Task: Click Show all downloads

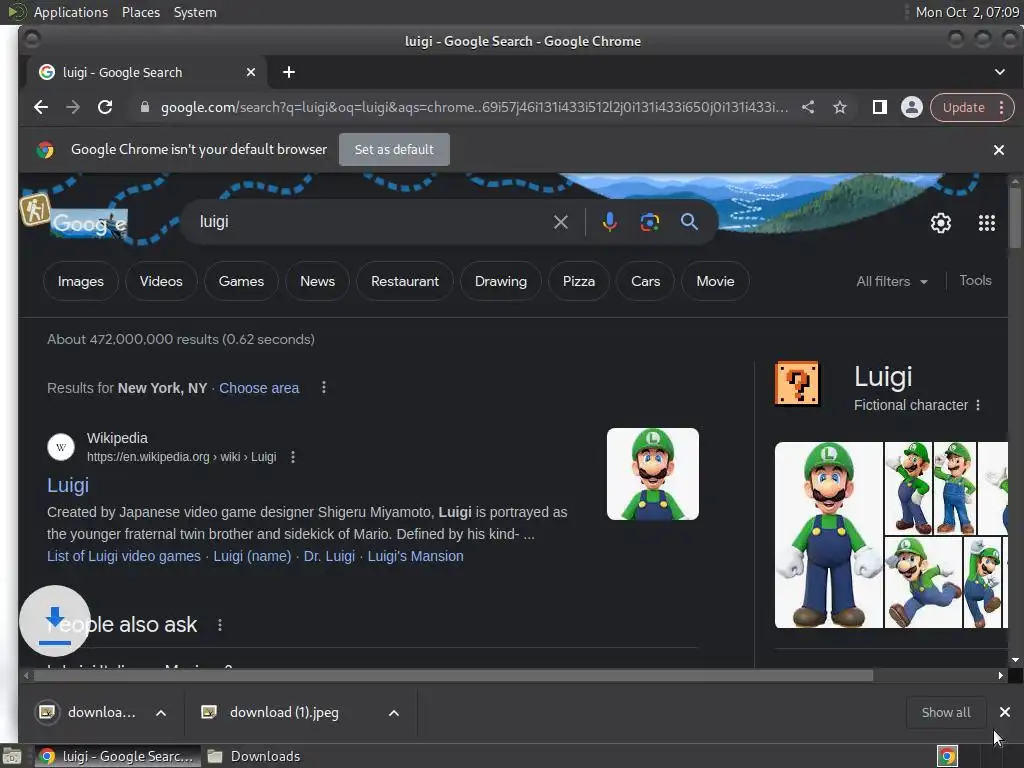Action: click(x=946, y=712)
